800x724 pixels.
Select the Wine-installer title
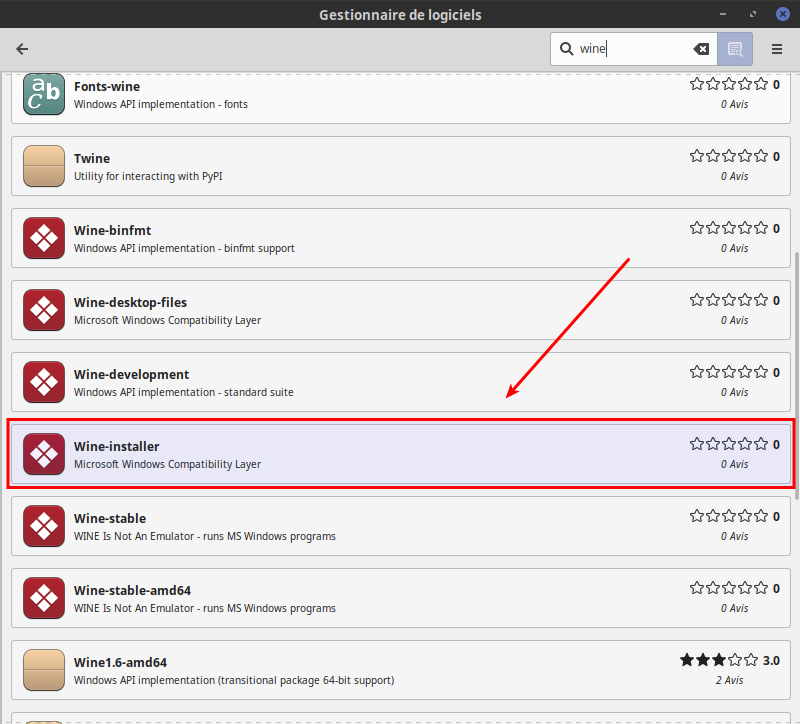116,446
